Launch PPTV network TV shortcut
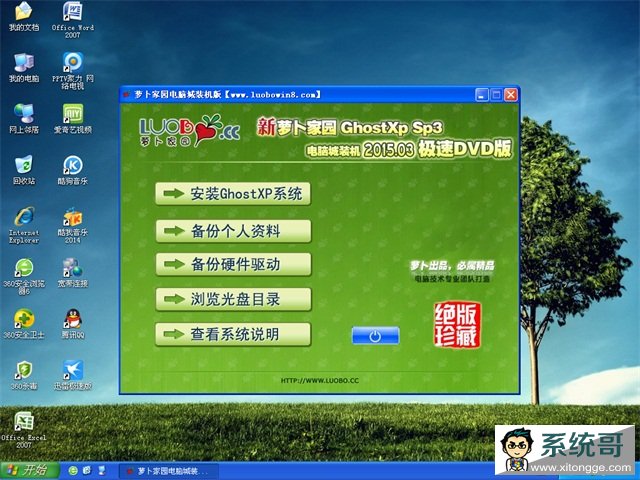The image size is (640, 480). (73, 71)
